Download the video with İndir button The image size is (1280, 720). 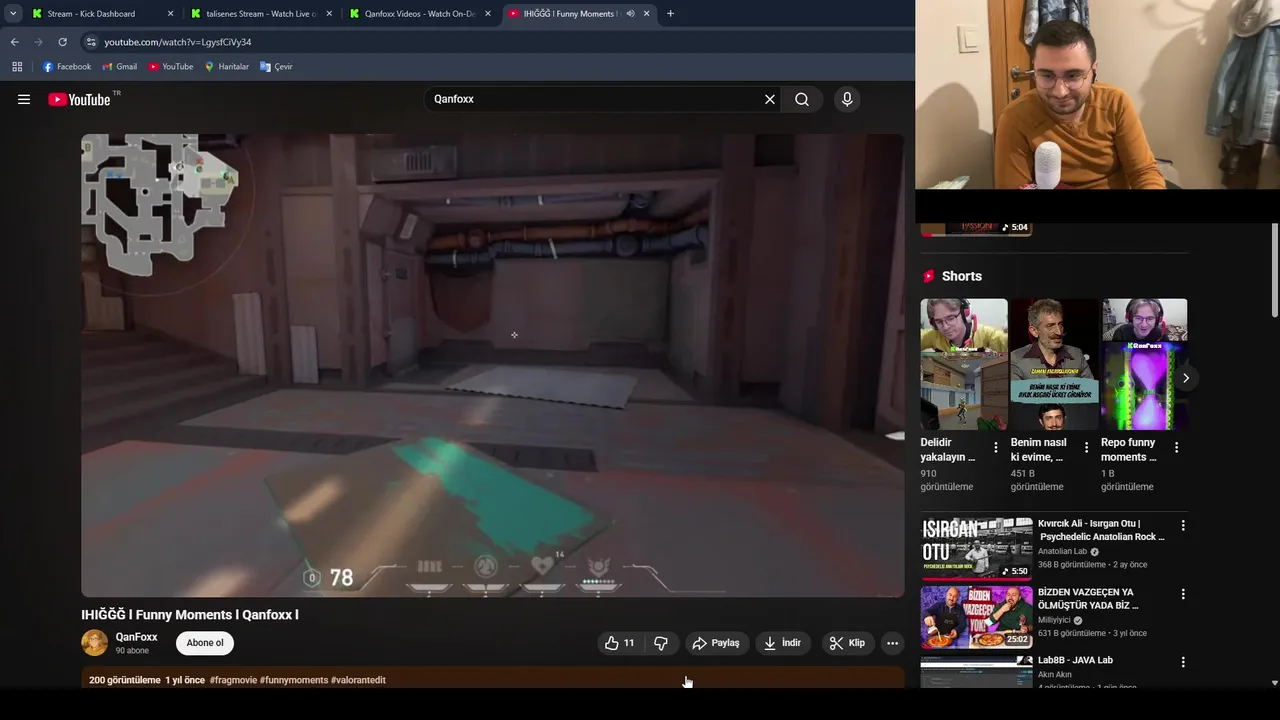click(782, 643)
